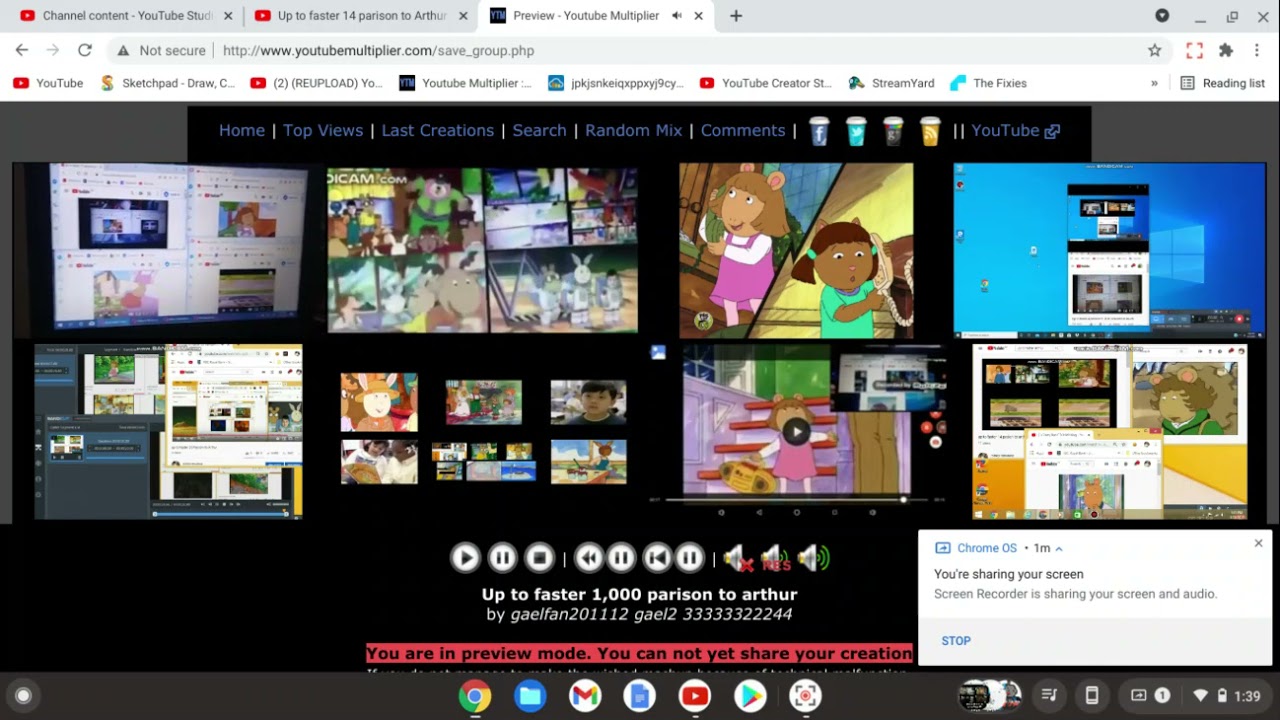Open the jpkjsnkeiqxppxyj9cy bookmark
Image resolution: width=1280 pixels, height=720 pixels.
pos(616,83)
